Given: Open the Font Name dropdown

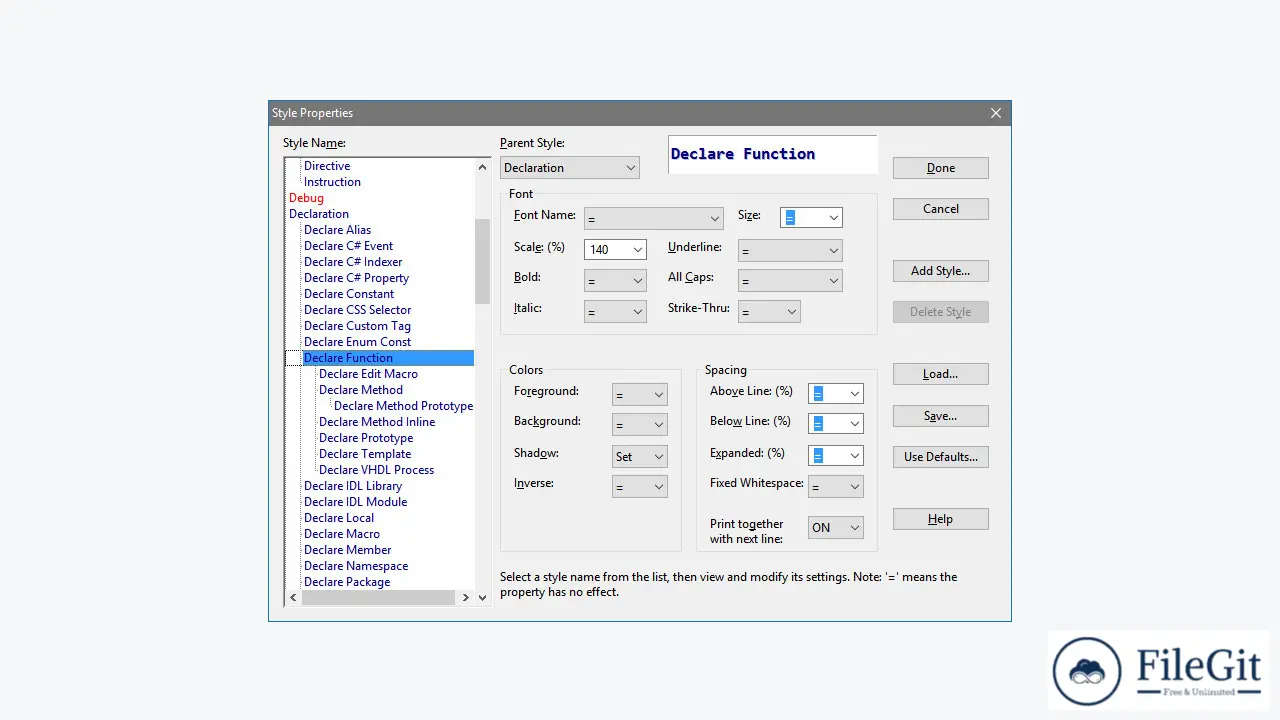Looking at the screenshot, I should coord(653,218).
